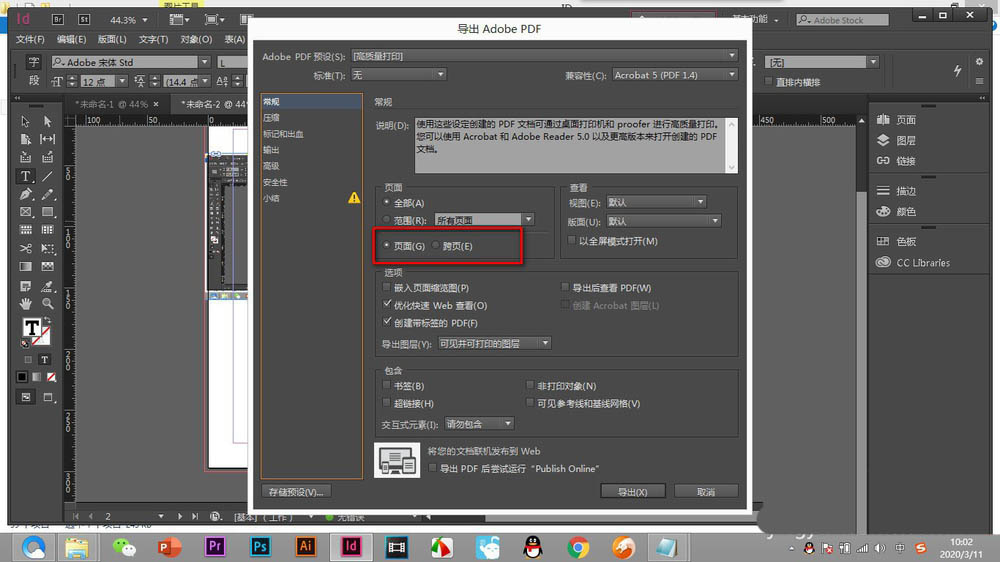The image size is (1000, 562).
Task: Open Premiere Pro from the taskbar
Action: click(x=215, y=547)
